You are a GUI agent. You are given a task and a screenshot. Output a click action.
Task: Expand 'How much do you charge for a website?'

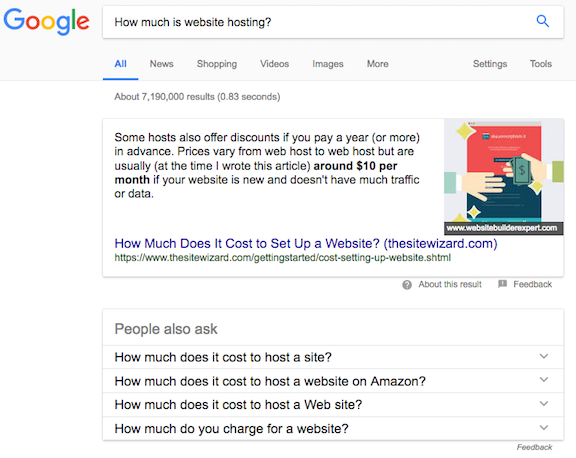click(x=333, y=428)
